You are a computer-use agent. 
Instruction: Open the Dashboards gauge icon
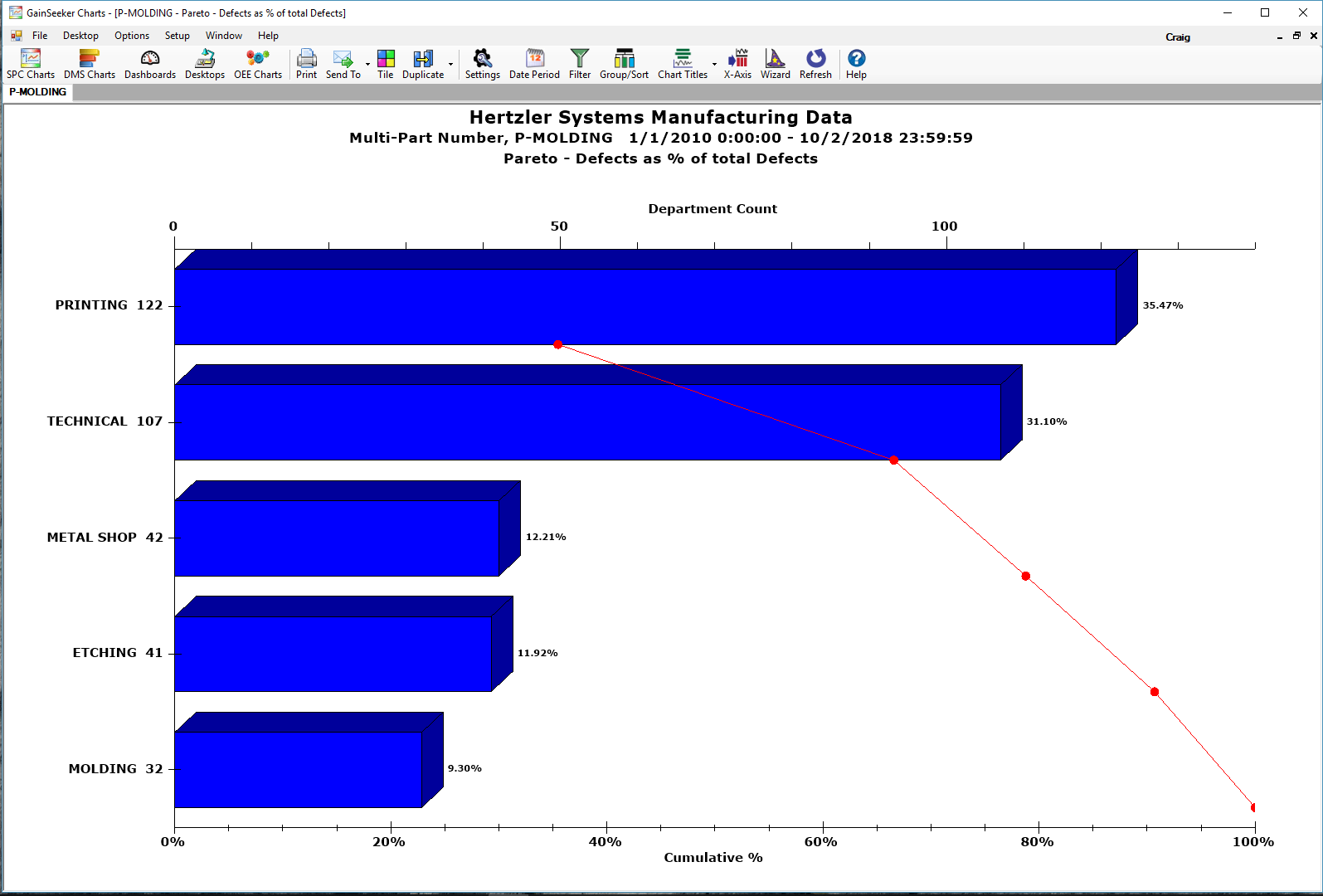tap(150, 64)
